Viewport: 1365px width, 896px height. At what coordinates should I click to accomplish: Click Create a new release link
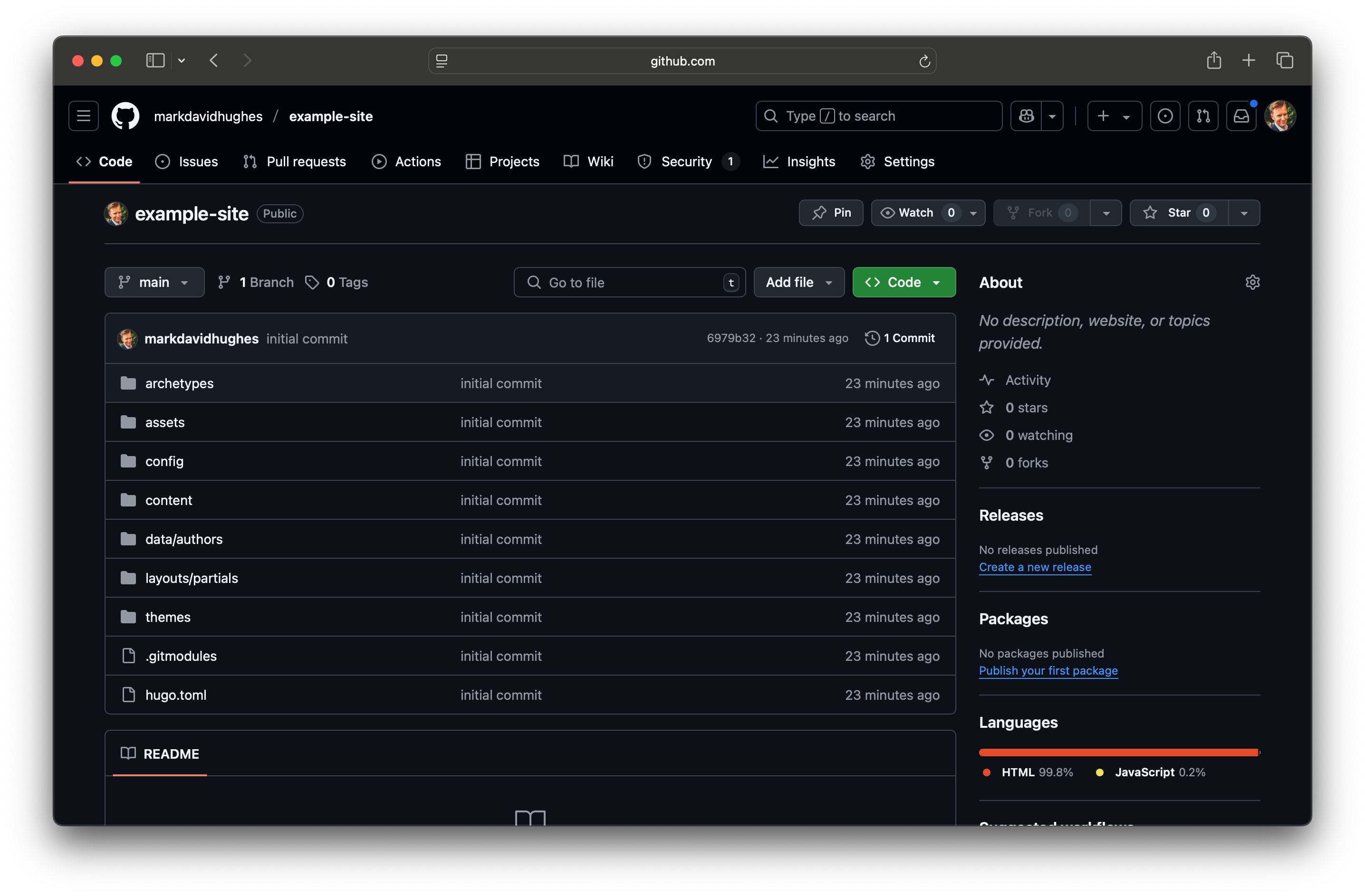(1035, 566)
